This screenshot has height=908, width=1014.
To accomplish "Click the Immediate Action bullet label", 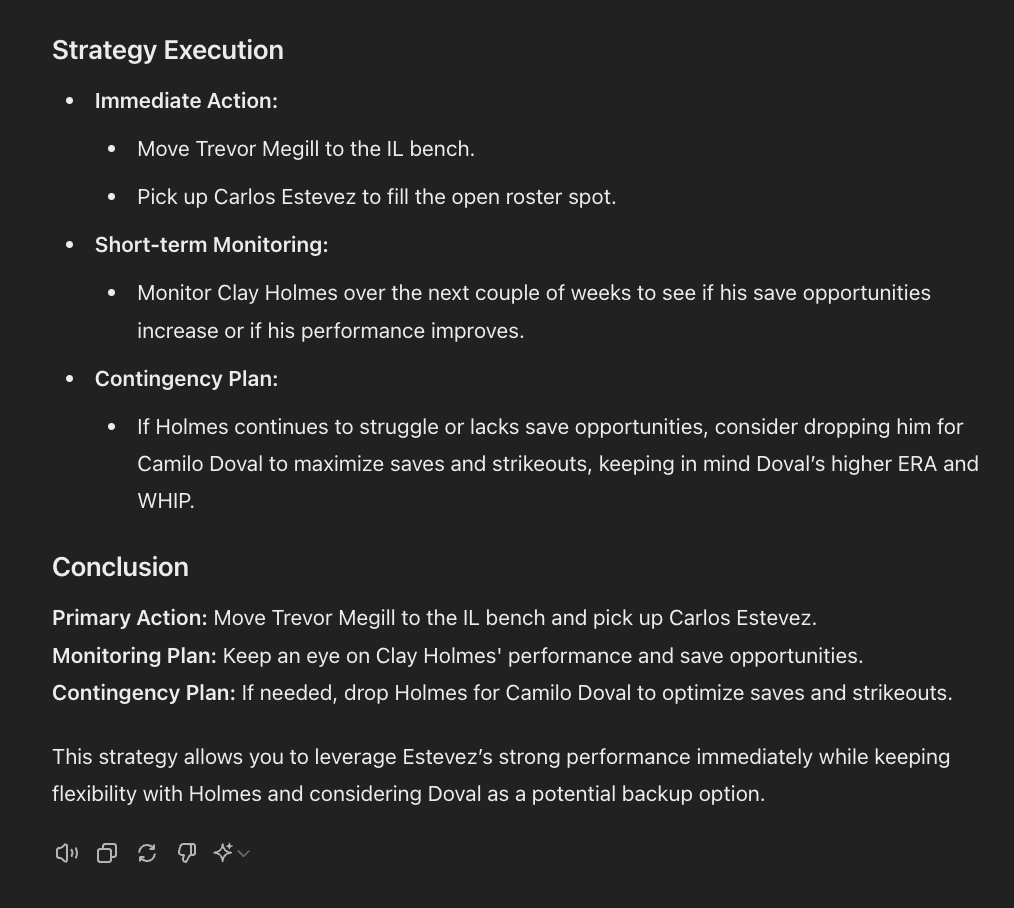I will (186, 101).
